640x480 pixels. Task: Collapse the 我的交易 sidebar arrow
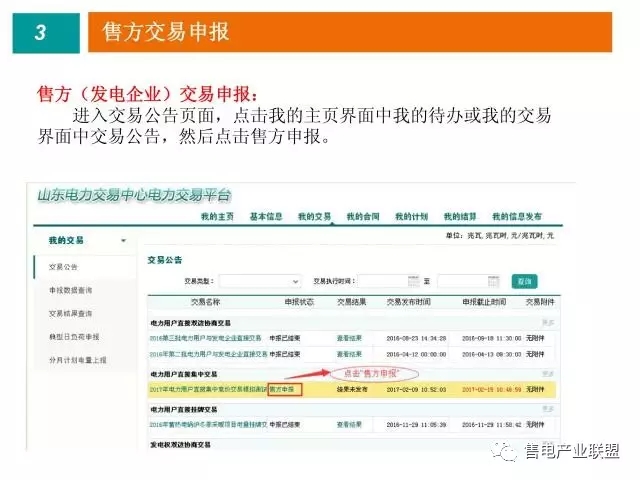(x=123, y=241)
